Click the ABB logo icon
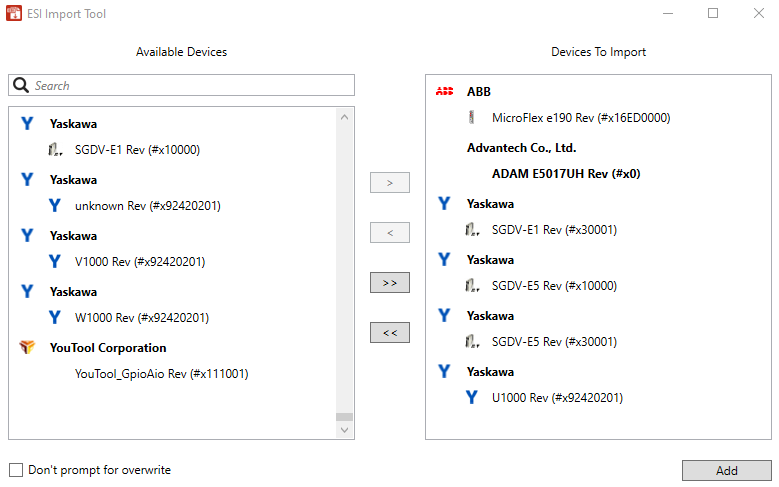Image resolution: width=779 pixels, height=487 pixels. (x=445, y=92)
